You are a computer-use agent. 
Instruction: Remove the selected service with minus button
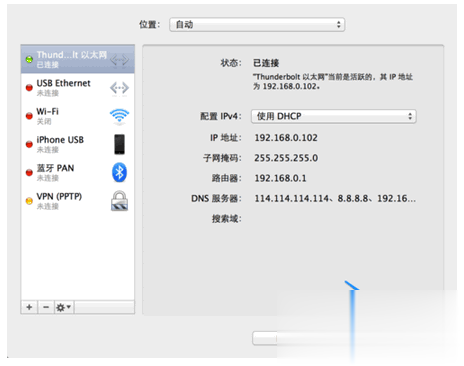pyautogui.click(x=46, y=307)
